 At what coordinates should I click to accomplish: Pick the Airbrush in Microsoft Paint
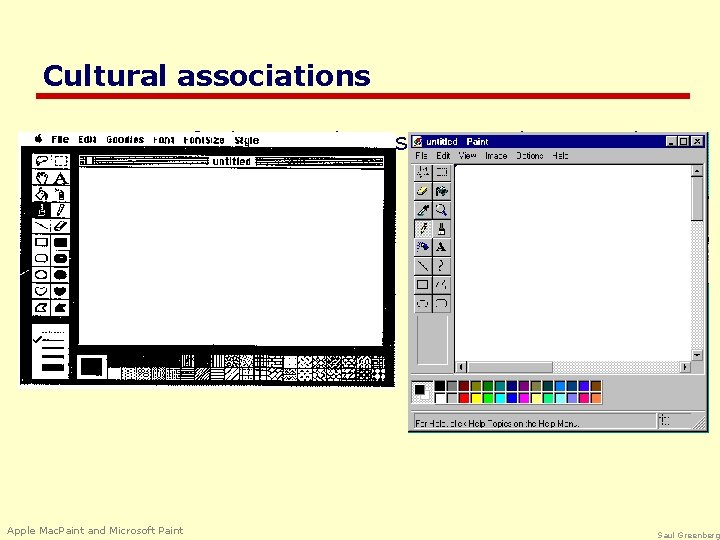tap(422, 247)
